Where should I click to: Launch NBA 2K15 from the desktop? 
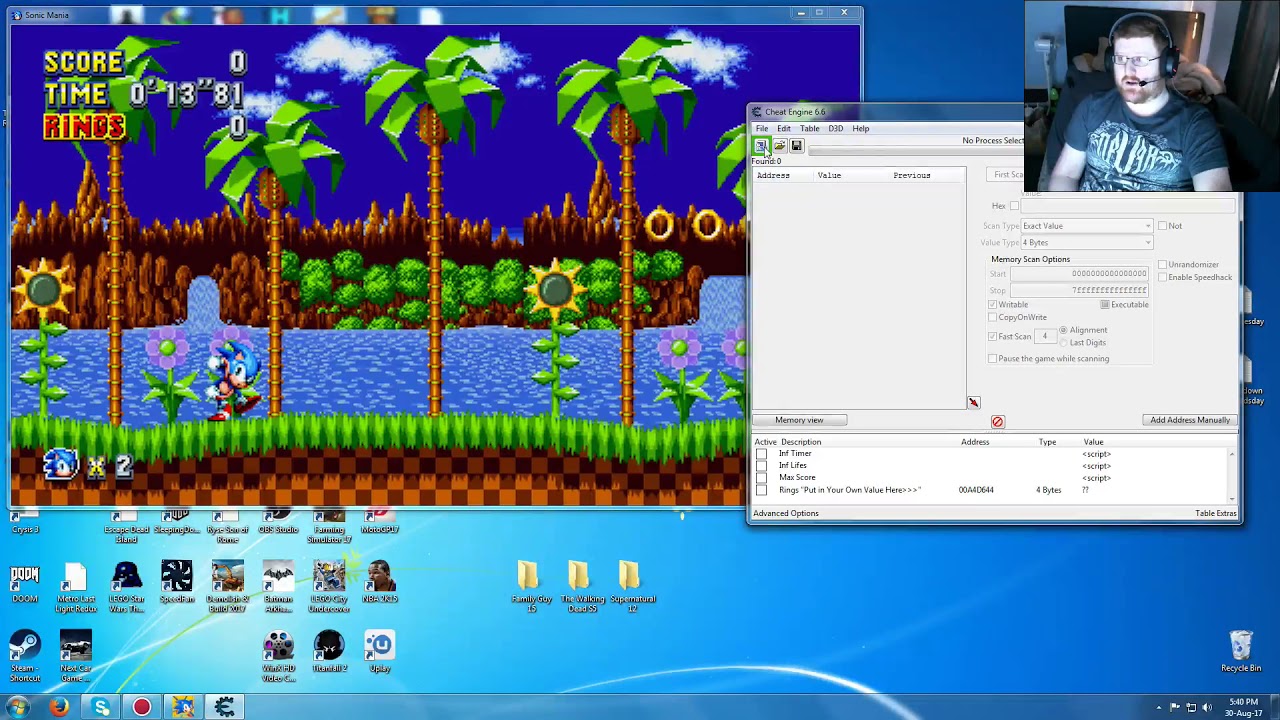[380, 584]
